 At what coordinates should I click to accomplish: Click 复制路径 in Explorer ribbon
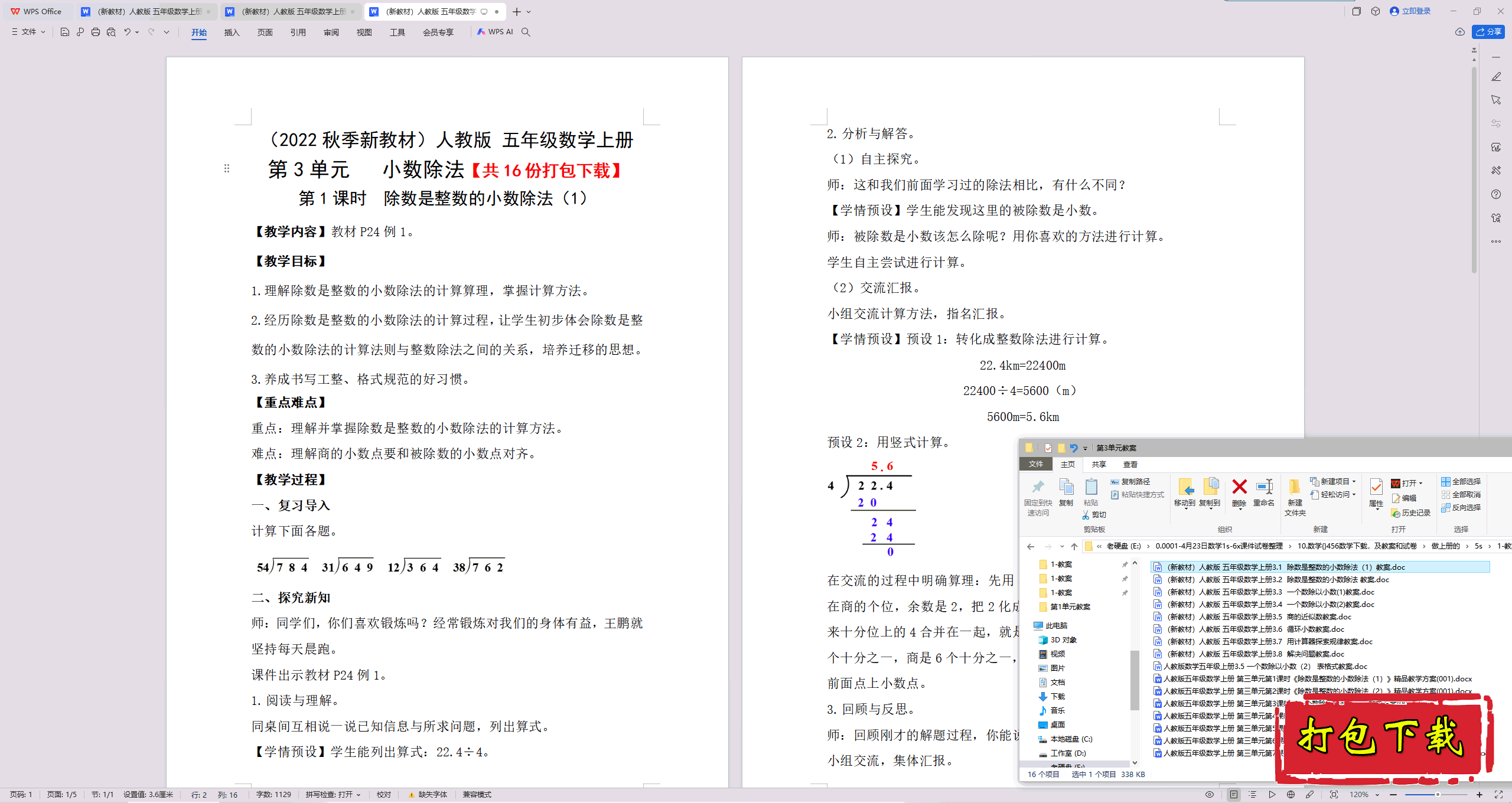(x=1130, y=482)
